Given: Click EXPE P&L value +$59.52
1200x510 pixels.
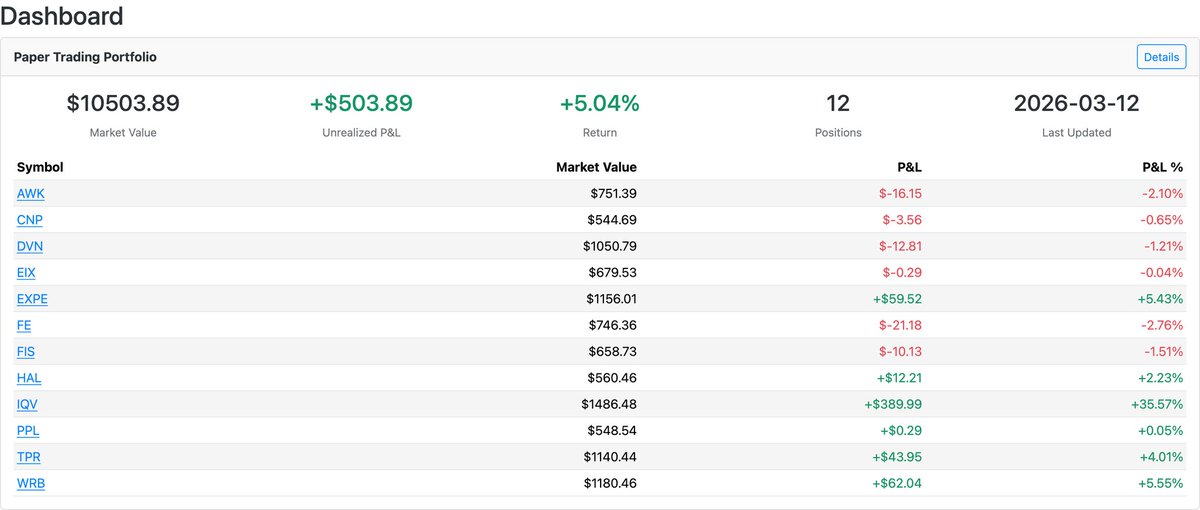Looking at the screenshot, I should (x=897, y=299).
